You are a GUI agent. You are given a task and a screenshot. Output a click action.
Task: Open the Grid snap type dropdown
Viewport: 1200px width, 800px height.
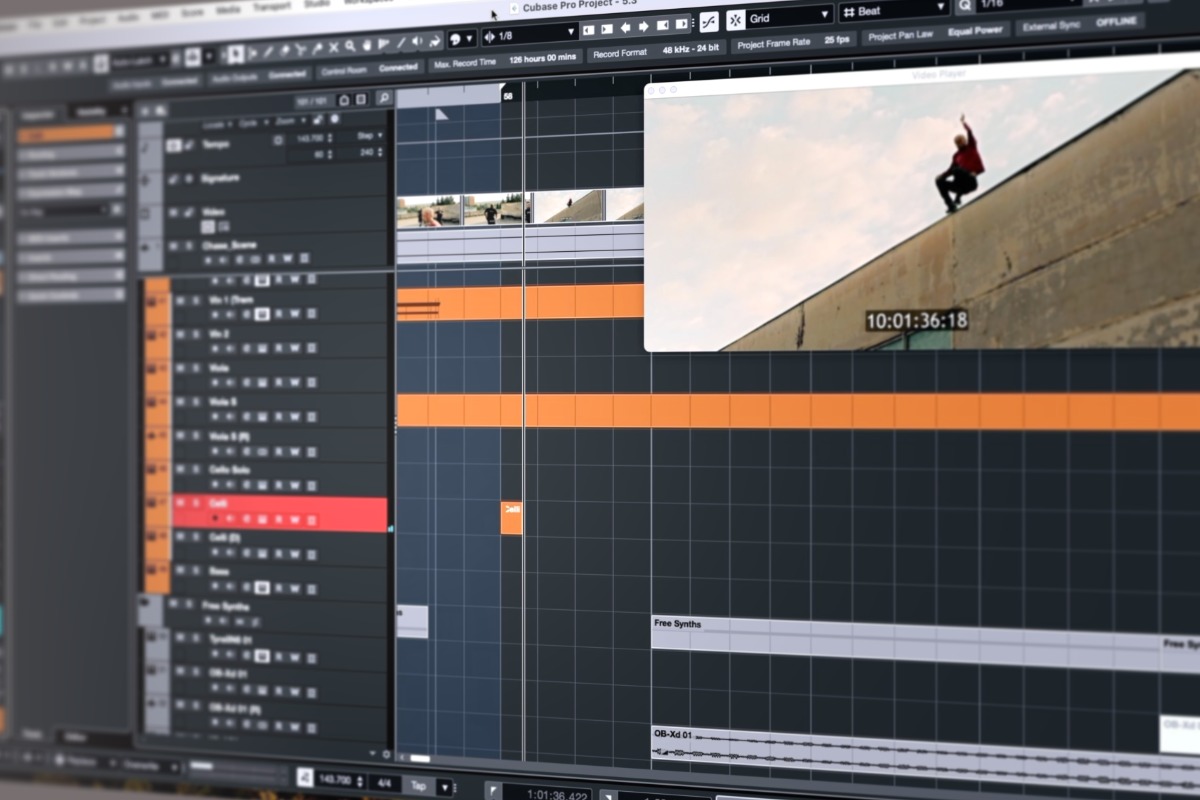pyautogui.click(x=792, y=16)
